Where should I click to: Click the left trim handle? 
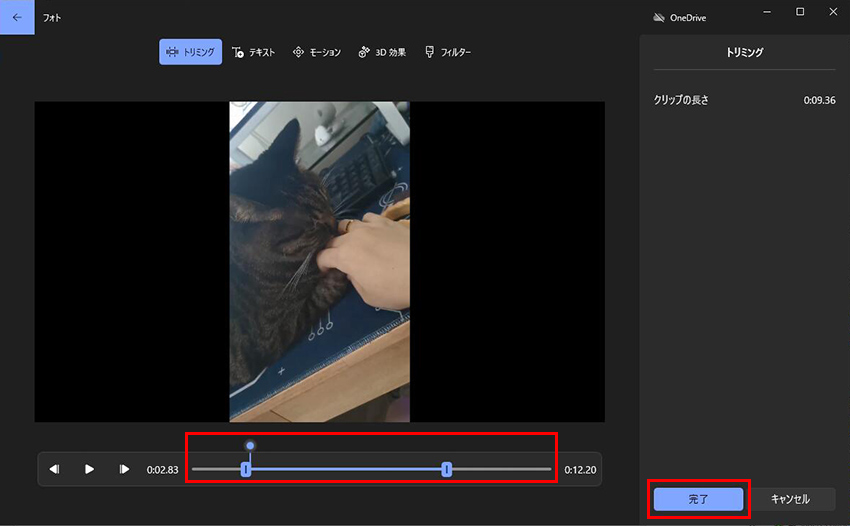point(246,470)
